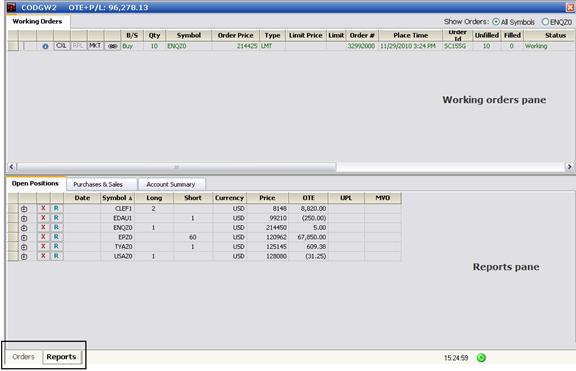Click the green connection status icon
Viewport: 576px width, 371px height.
(481, 357)
